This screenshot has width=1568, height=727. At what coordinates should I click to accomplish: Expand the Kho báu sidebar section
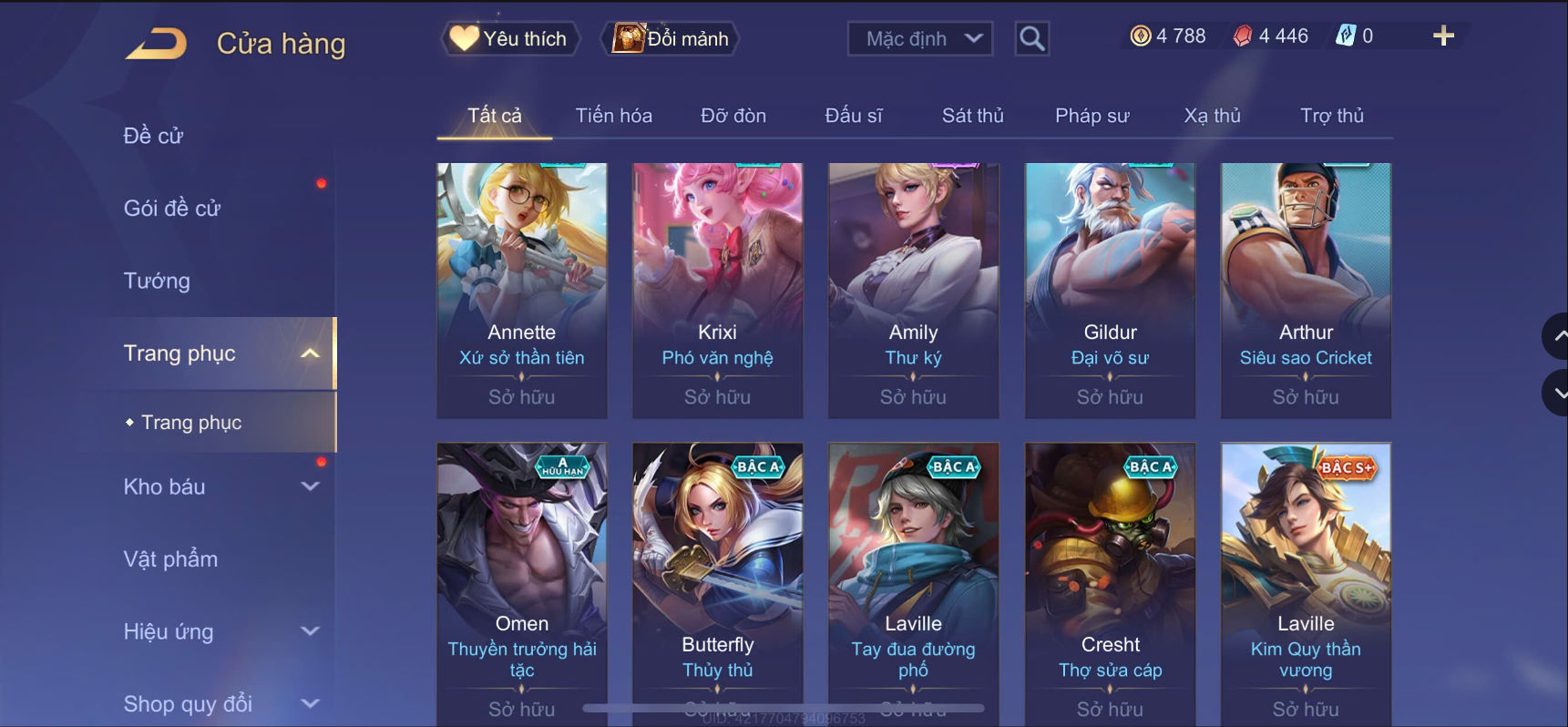click(x=310, y=486)
